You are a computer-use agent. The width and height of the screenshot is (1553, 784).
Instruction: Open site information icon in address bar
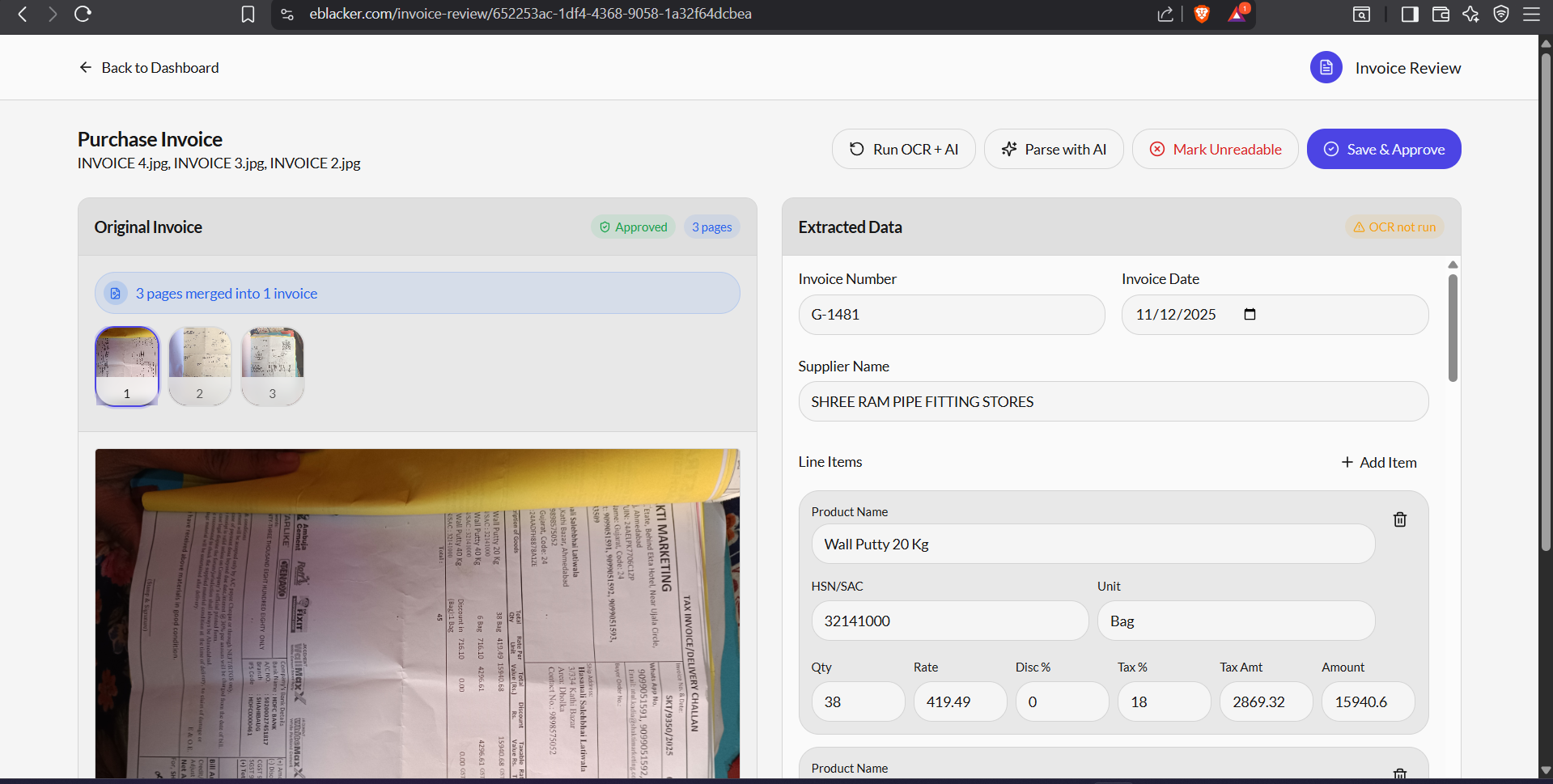click(x=286, y=14)
